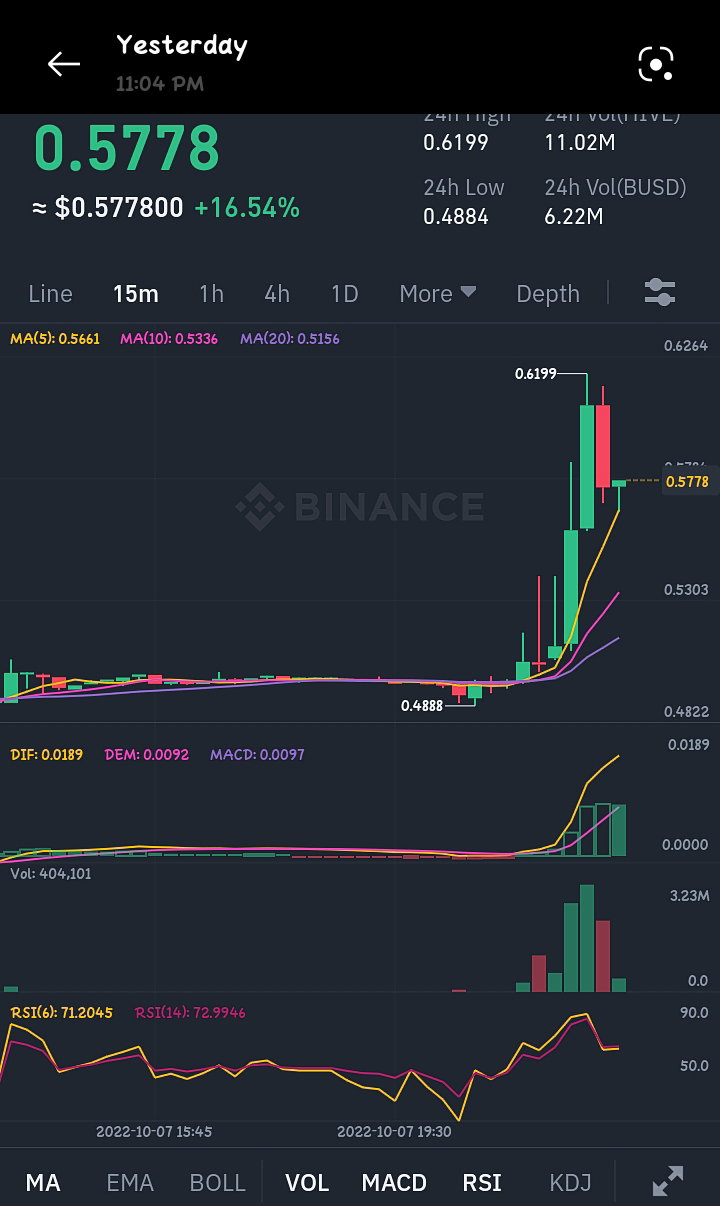The width and height of the screenshot is (720, 1206).
Task: Select the 15m timeframe
Action: point(135,293)
